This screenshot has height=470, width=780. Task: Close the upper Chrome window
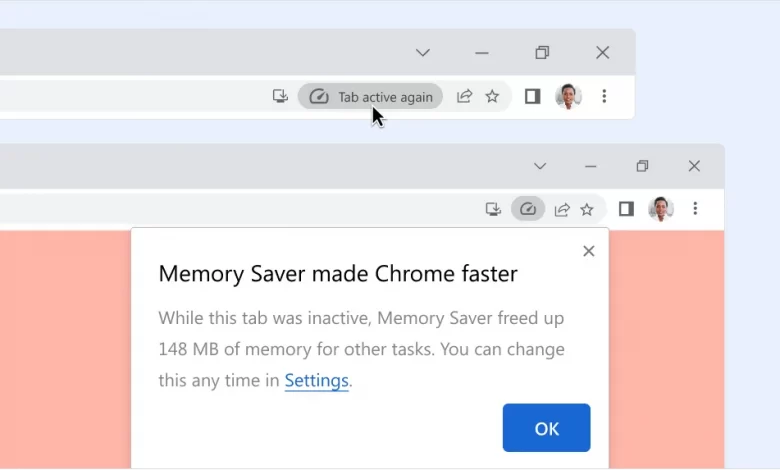[x=602, y=53]
